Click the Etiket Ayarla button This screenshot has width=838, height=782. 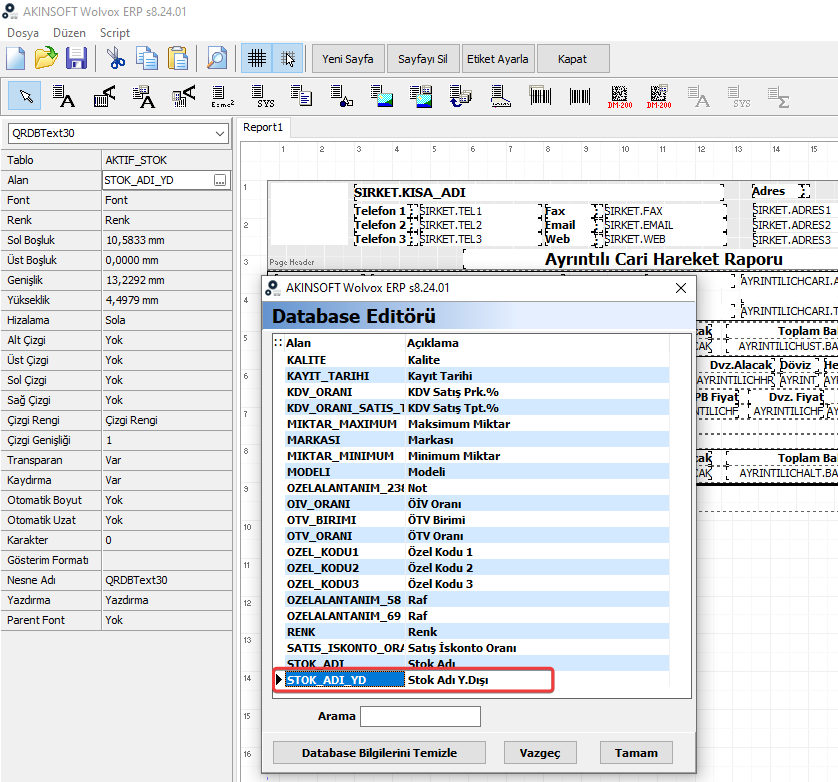[x=498, y=58]
